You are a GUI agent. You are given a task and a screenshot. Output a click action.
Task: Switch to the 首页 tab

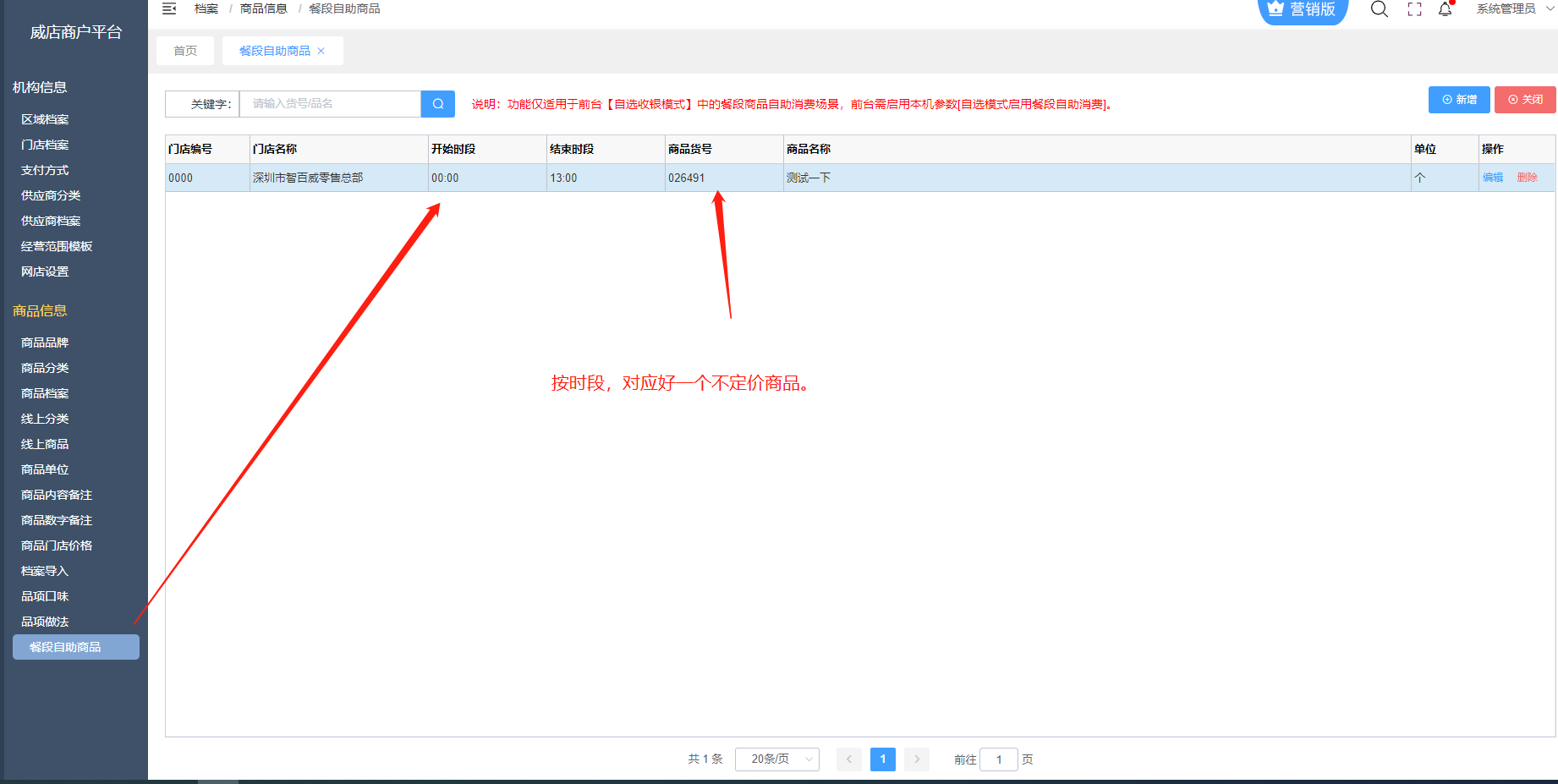pos(185,51)
